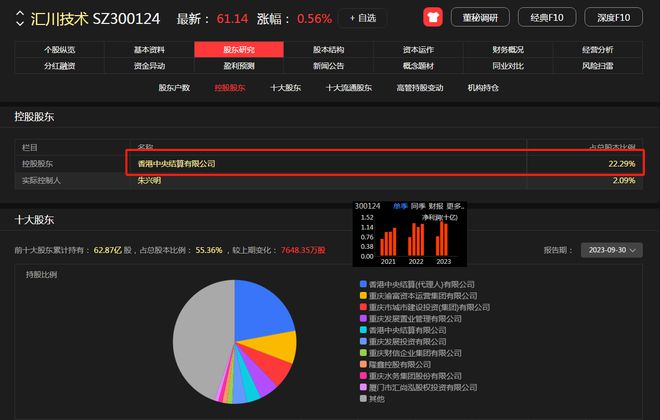Open the 概念题材 tab

click(x=418, y=66)
